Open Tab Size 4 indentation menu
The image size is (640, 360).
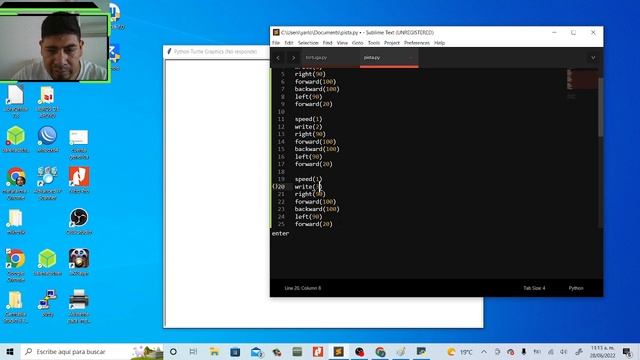pyautogui.click(x=534, y=288)
